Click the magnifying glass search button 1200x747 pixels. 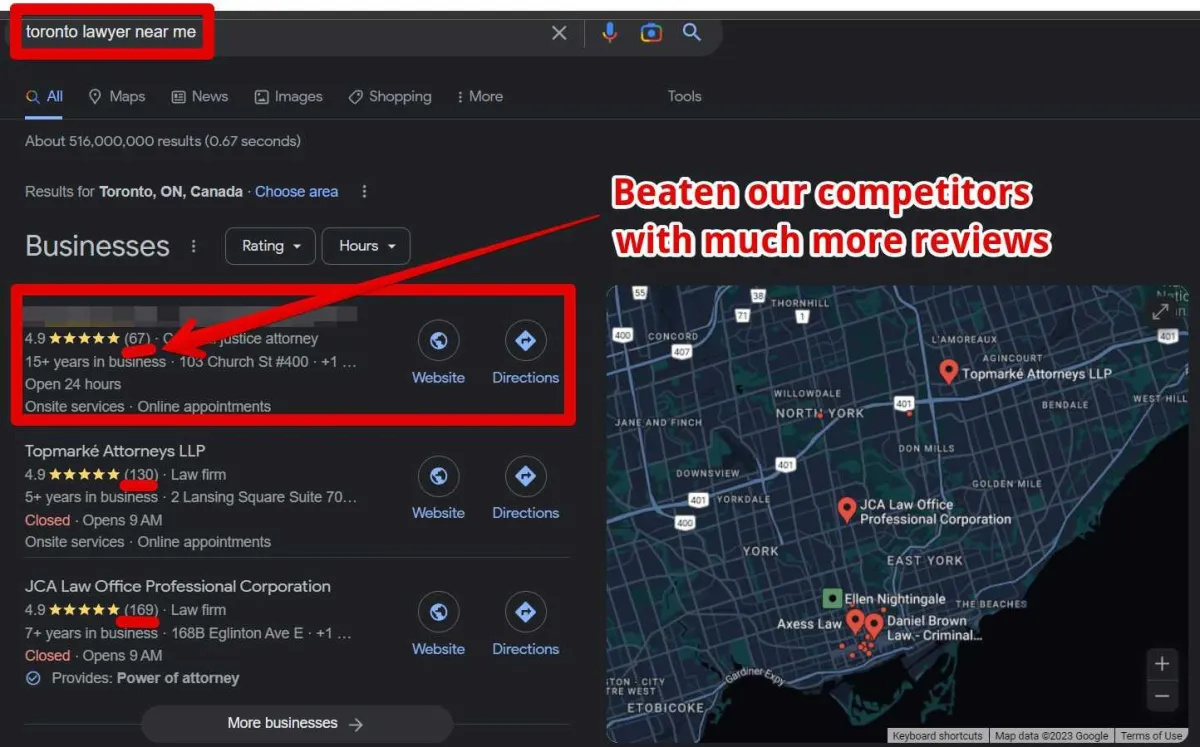[x=692, y=32]
